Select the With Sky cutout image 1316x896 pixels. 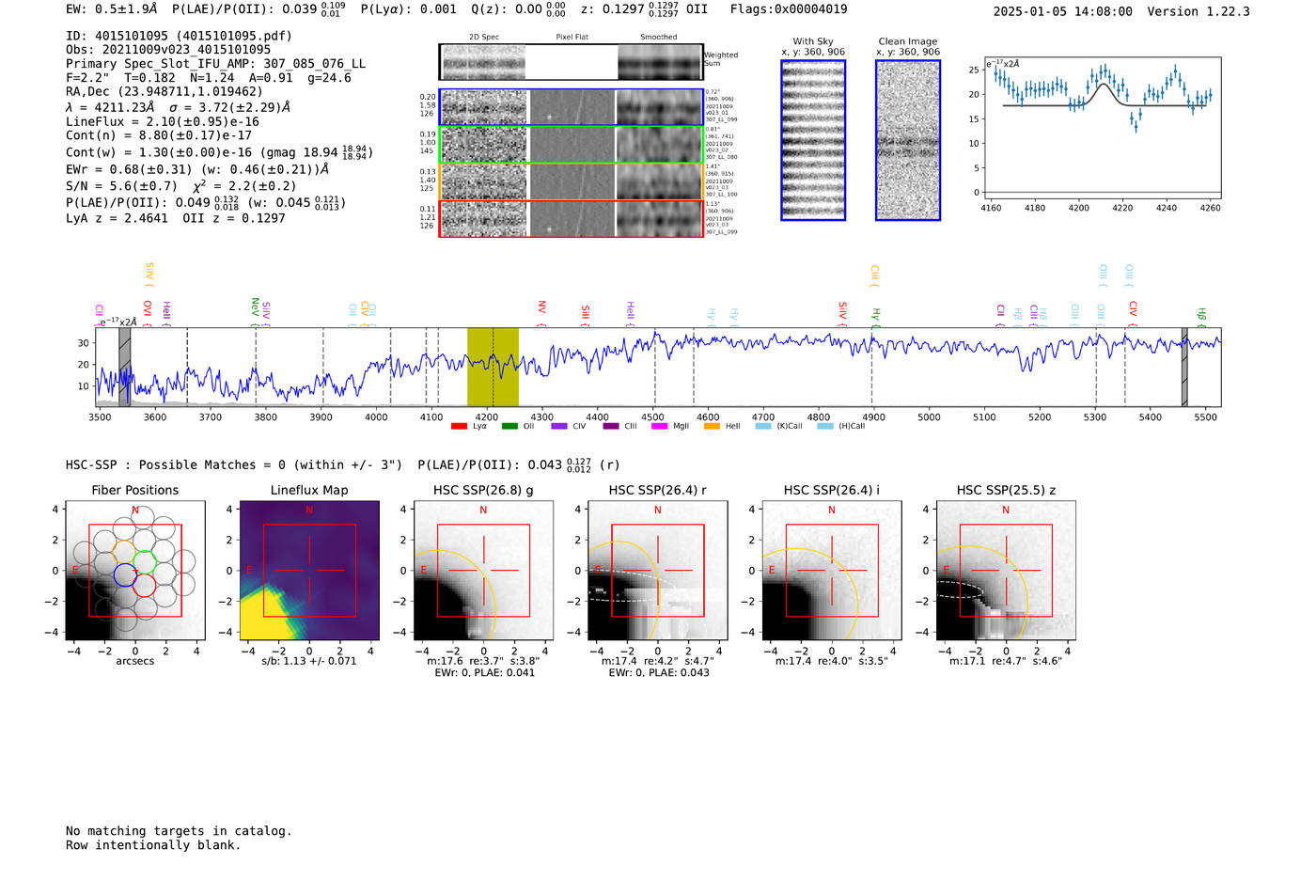[x=813, y=140]
